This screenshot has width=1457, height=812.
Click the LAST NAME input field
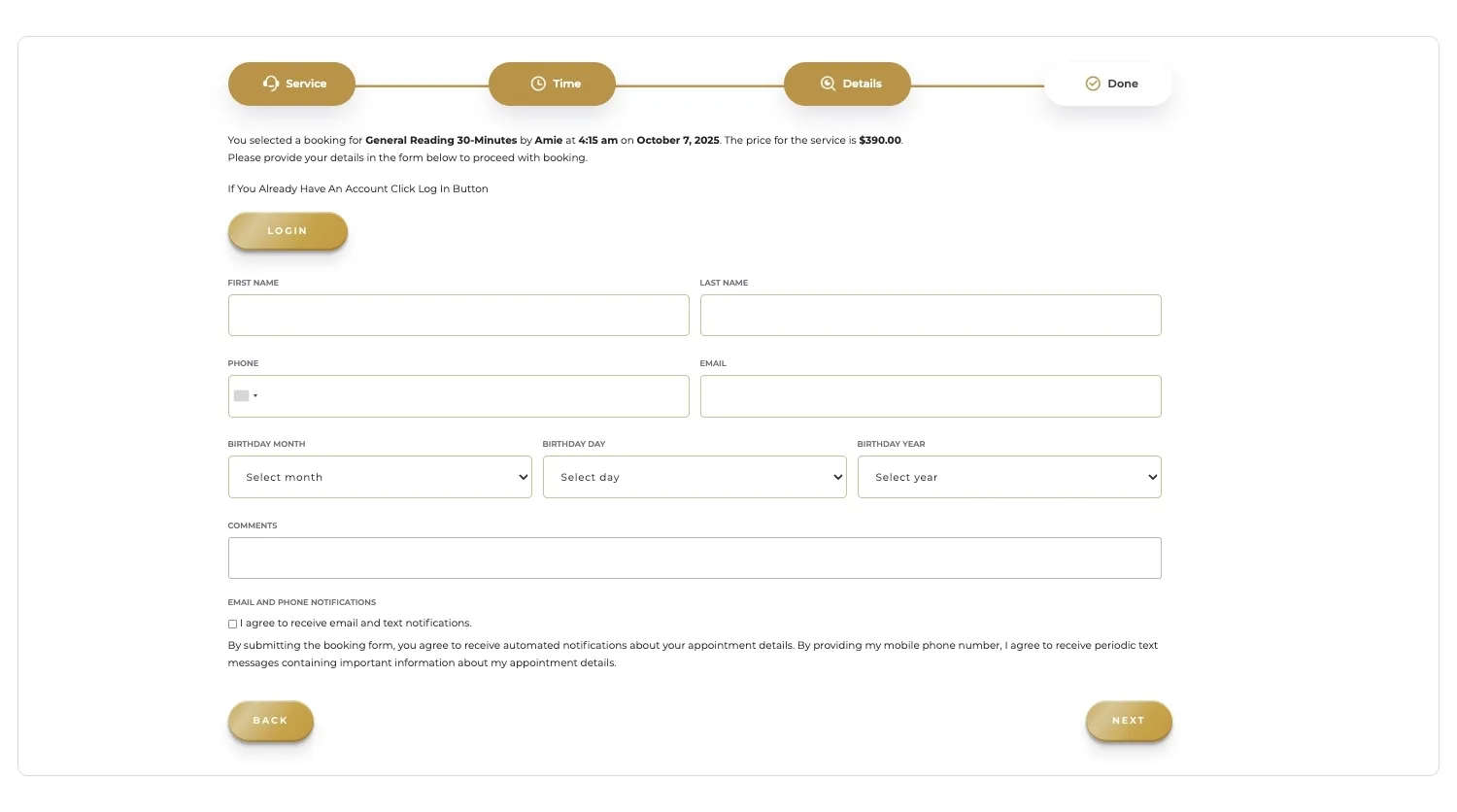[x=930, y=315]
